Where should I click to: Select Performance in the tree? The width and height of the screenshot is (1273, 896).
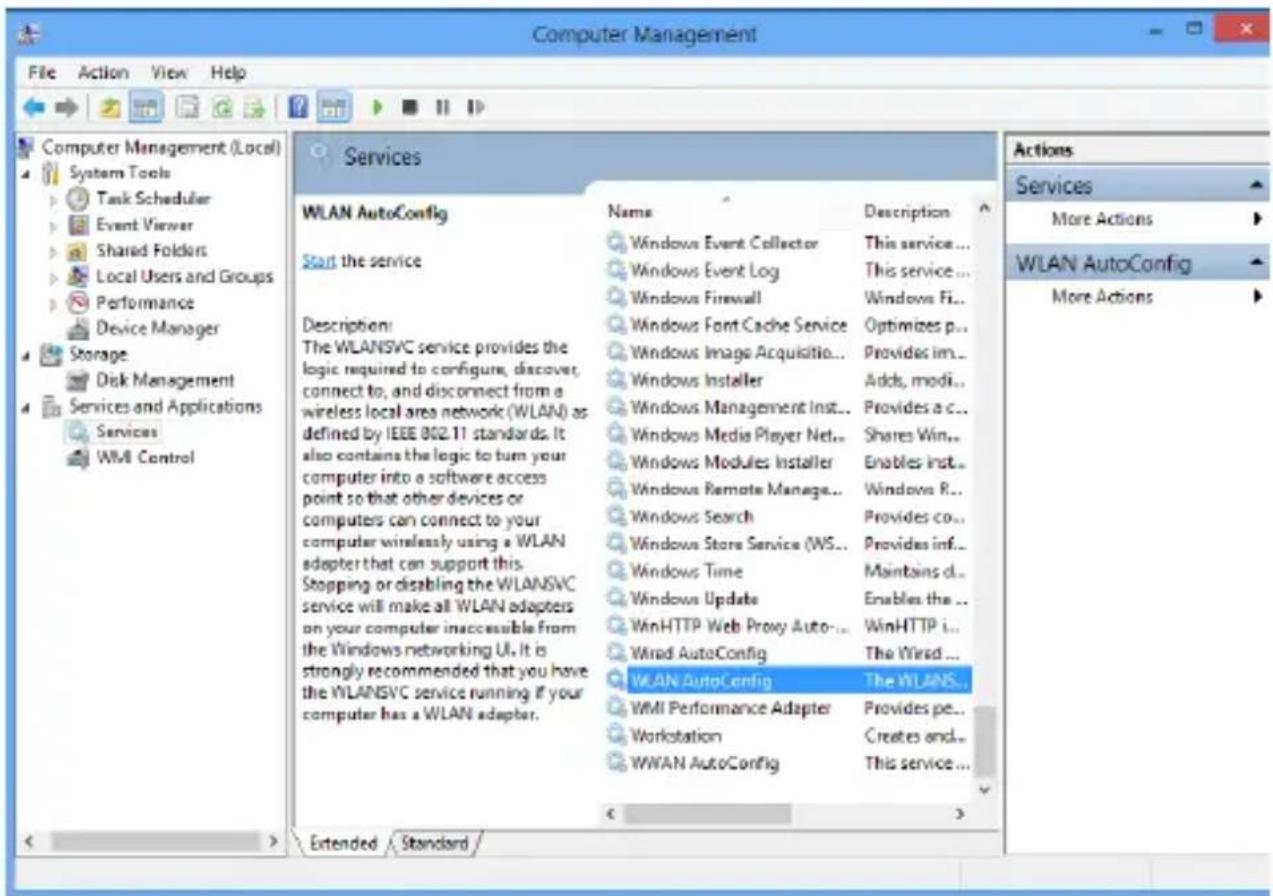tap(145, 302)
